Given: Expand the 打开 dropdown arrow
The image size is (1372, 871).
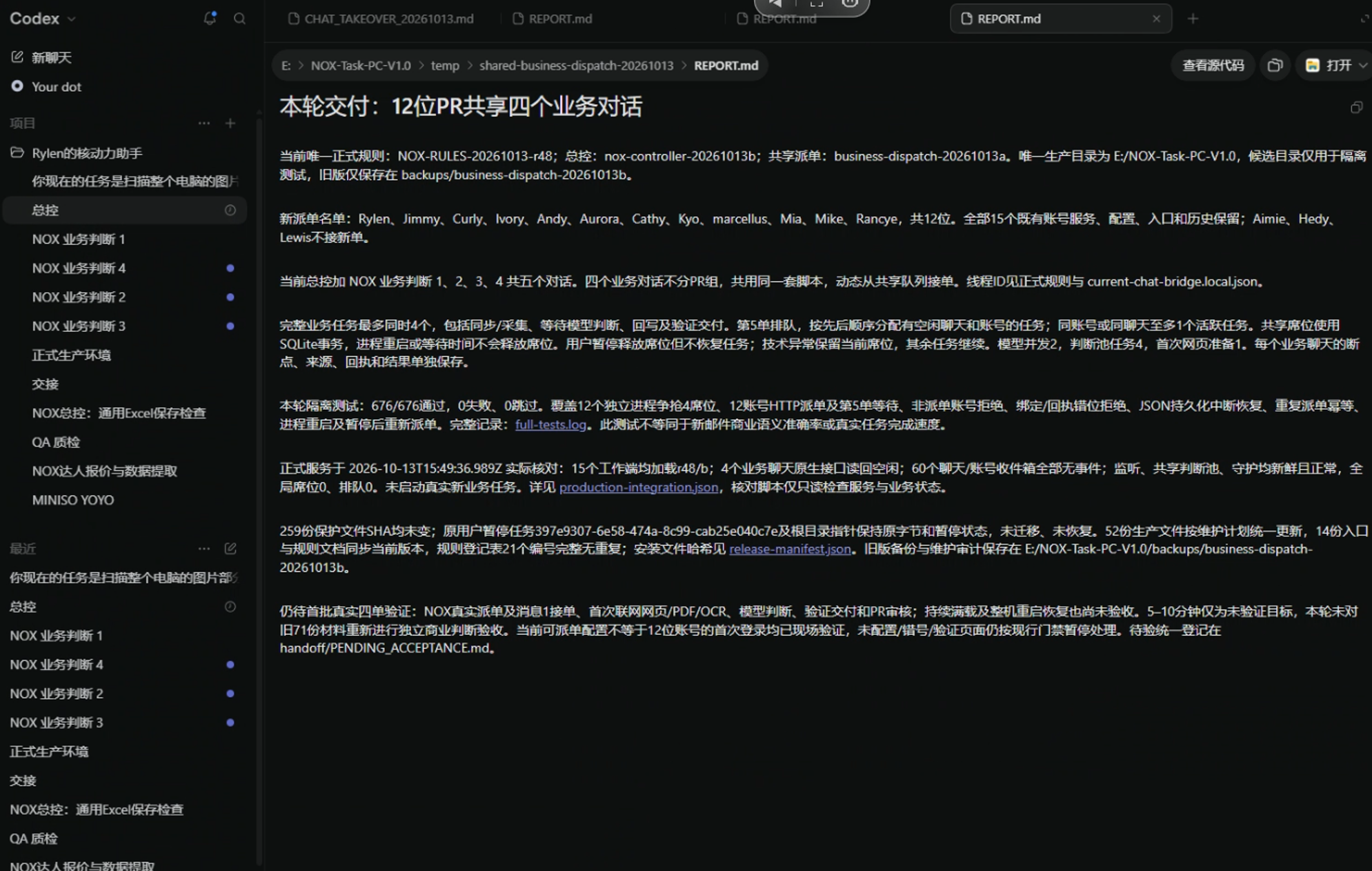Looking at the screenshot, I should coord(1362,66).
